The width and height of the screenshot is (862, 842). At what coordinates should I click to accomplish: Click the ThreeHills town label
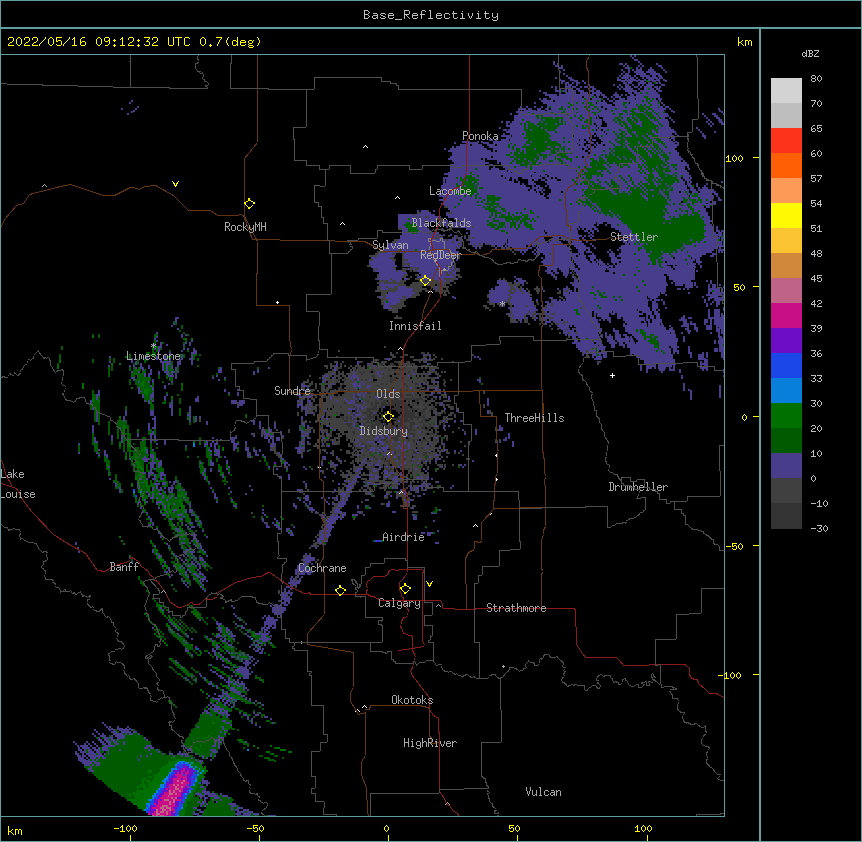534,418
